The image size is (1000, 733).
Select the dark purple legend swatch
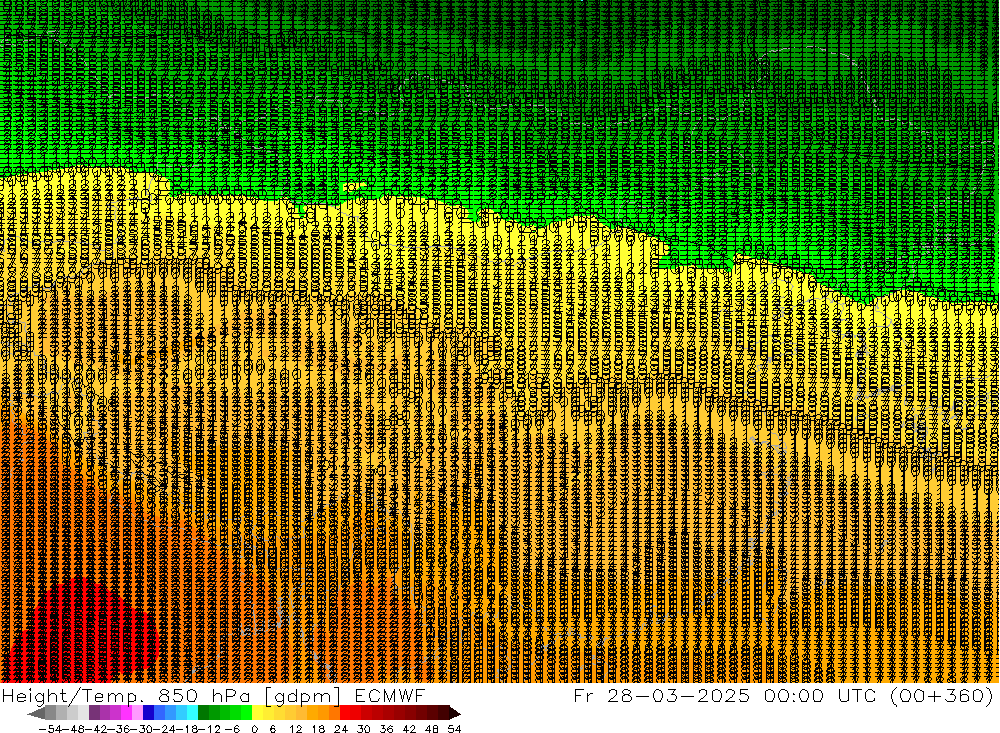[94, 713]
